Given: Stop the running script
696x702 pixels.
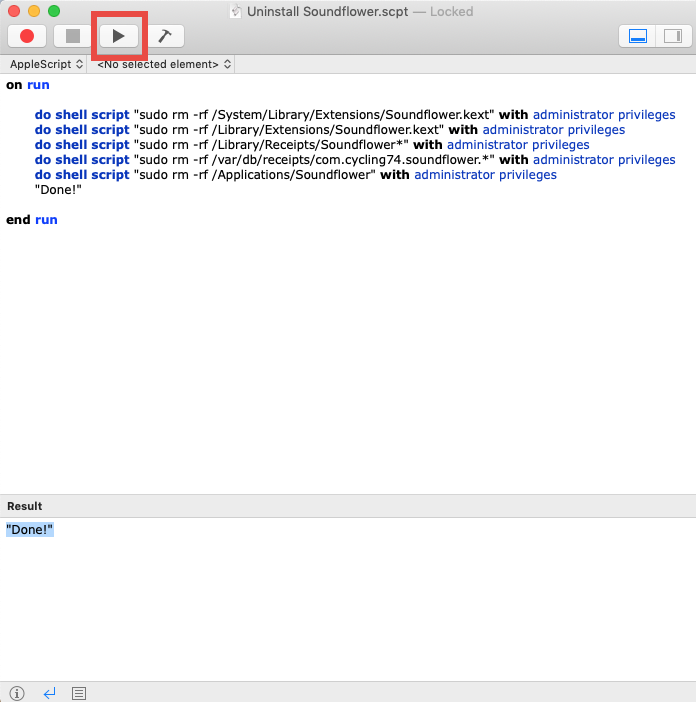Looking at the screenshot, I should (x=73, y=36).
